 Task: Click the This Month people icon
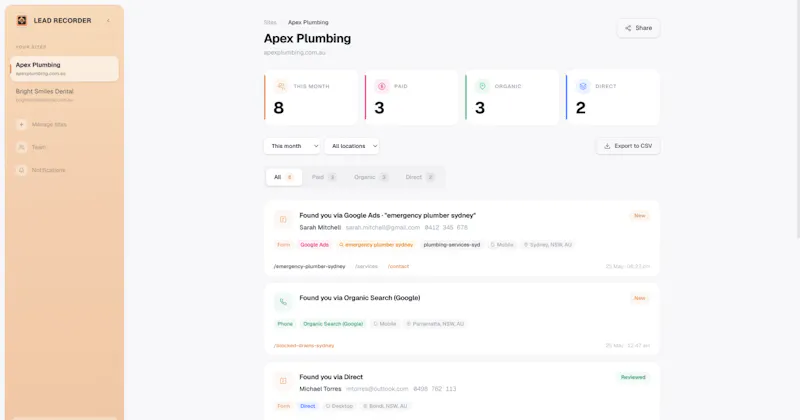[281, 86]
